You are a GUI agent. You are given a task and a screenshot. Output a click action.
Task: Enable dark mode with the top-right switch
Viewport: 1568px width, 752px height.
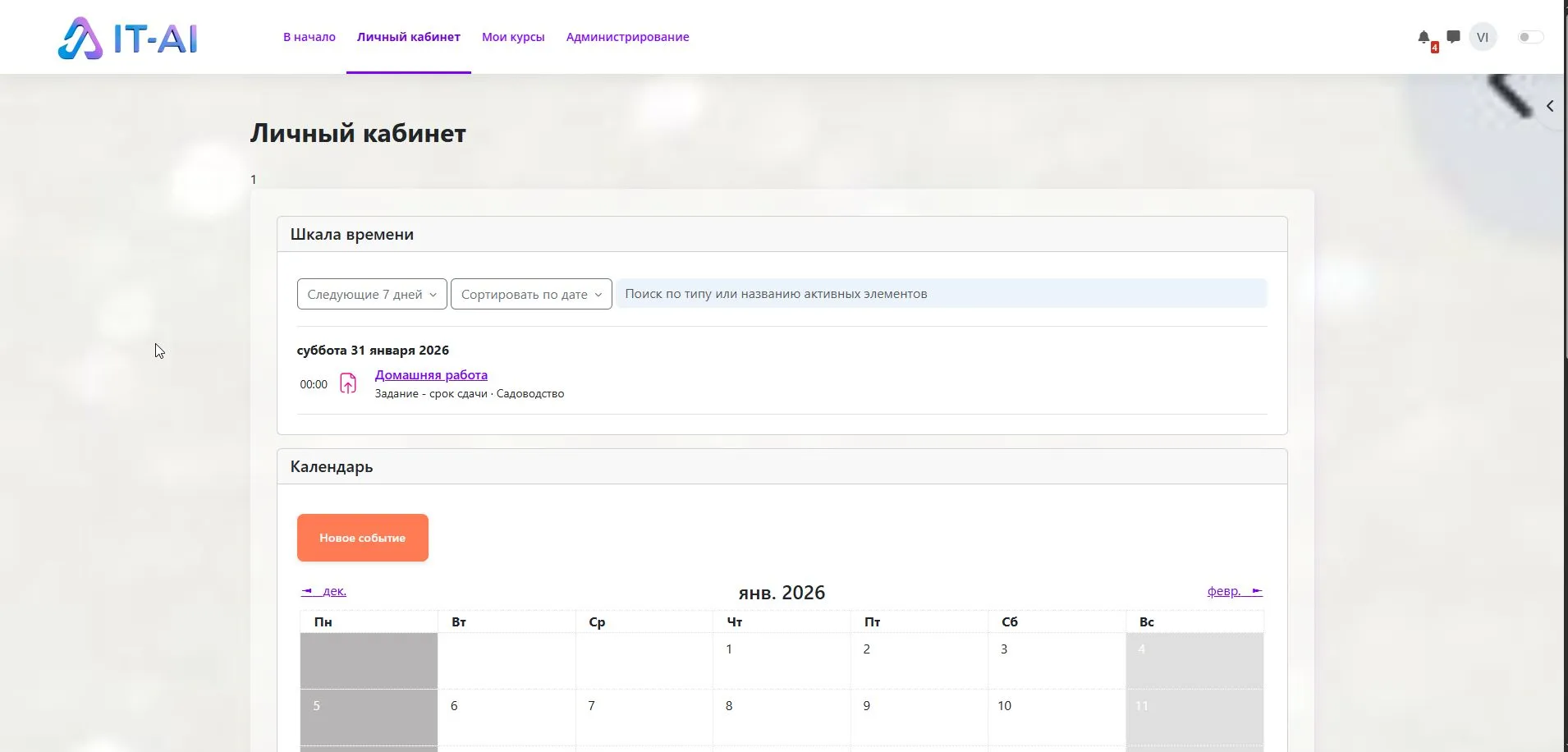point(1530,37)
